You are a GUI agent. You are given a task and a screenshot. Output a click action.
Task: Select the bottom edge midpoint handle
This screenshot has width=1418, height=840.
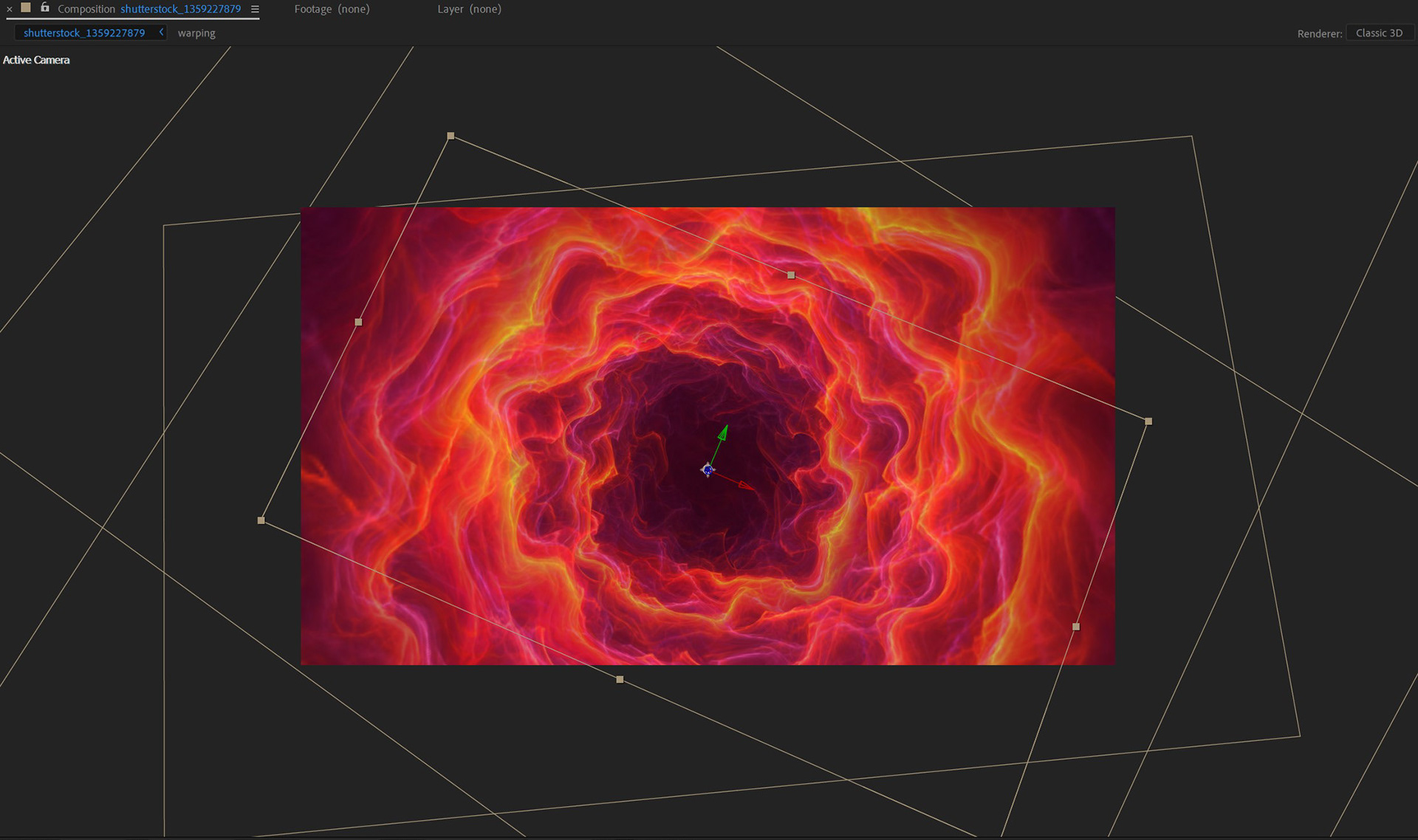pos(620,679)
